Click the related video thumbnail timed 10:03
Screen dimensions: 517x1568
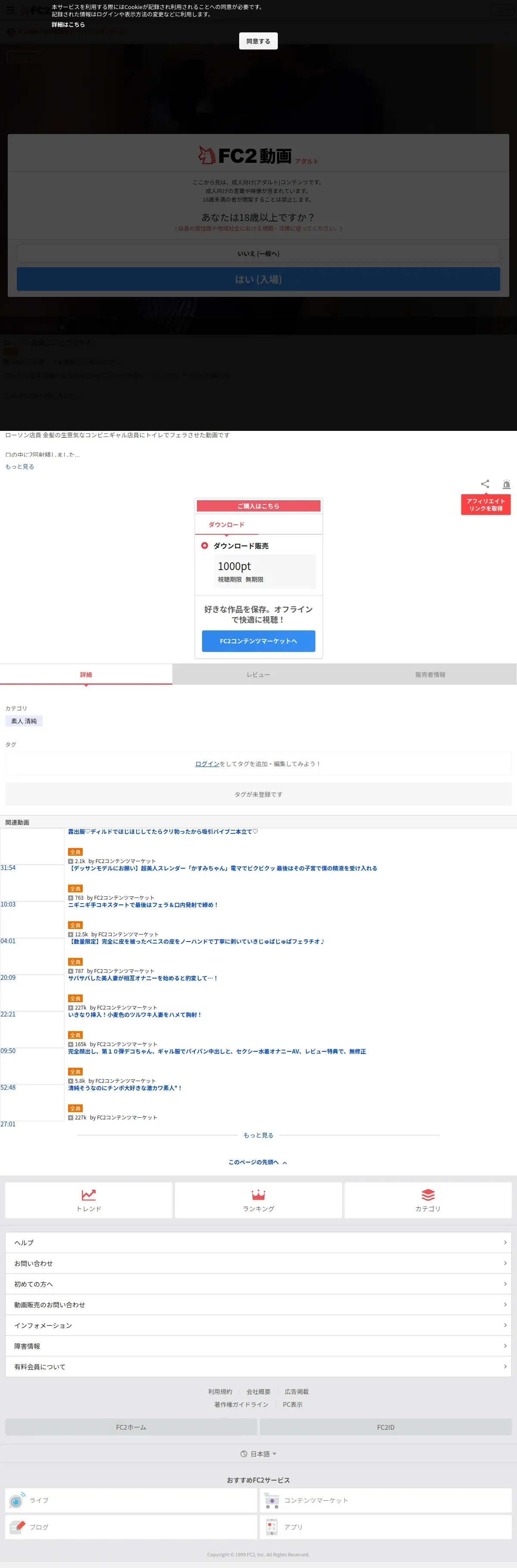pos(32,883)
